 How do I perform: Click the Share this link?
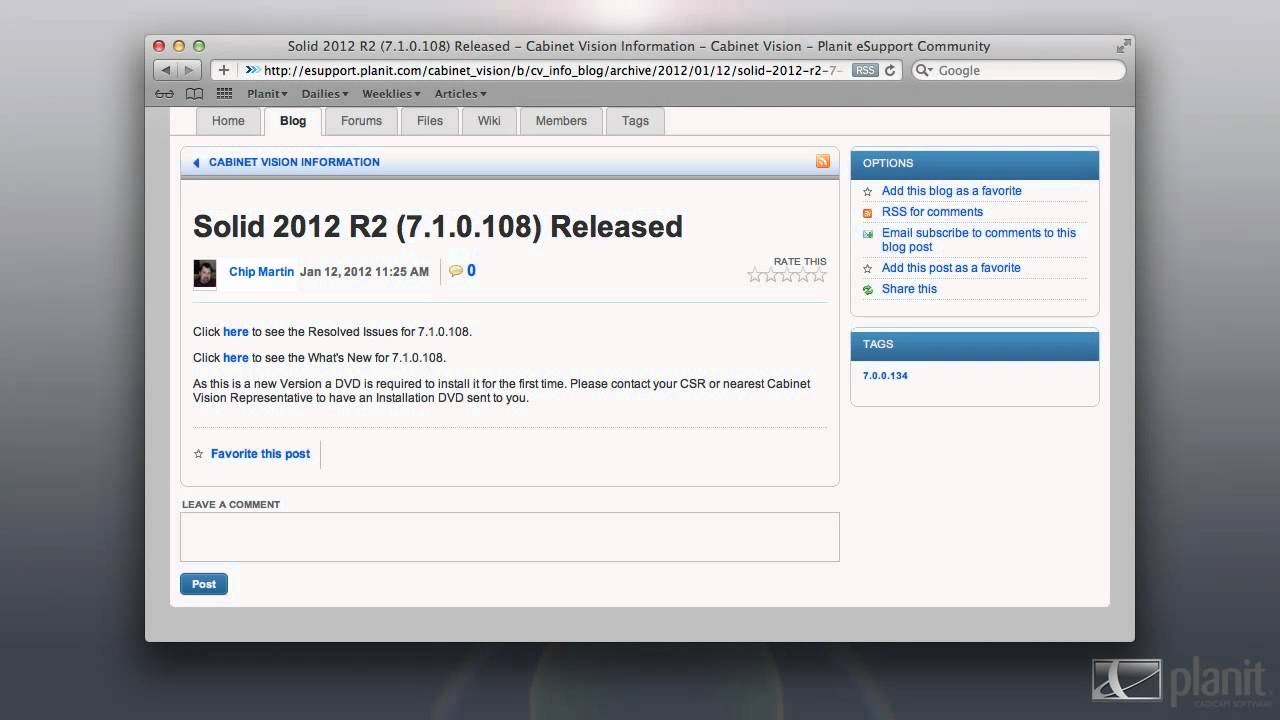909,289
